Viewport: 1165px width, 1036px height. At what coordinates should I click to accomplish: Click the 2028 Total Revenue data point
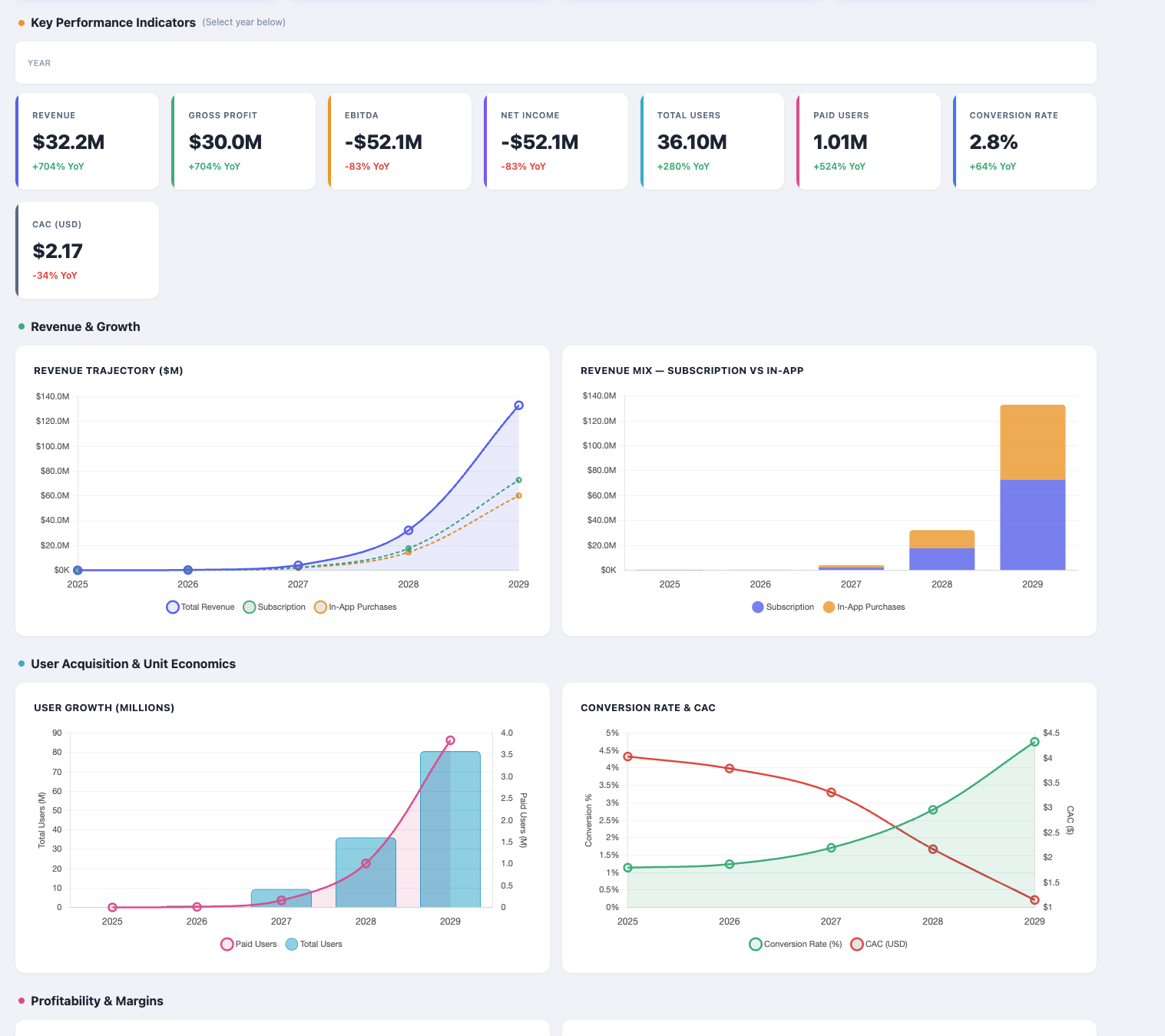[409, 531]
